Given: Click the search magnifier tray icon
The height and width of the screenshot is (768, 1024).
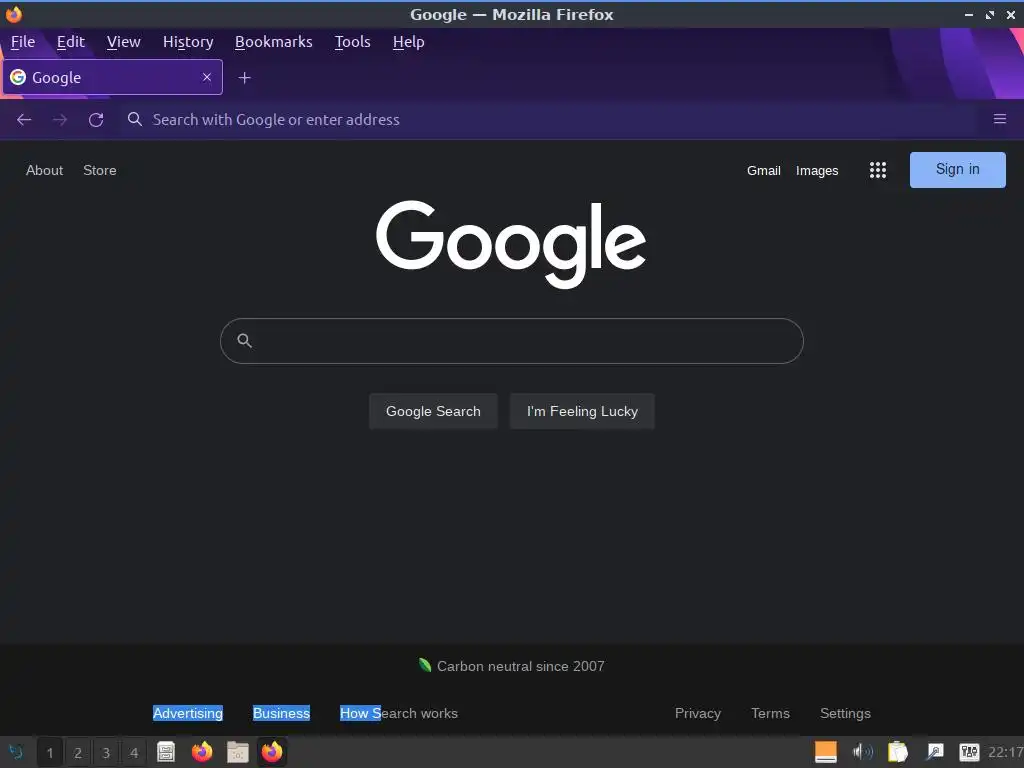Looking at the screenshot, I should click(x=934, y=752).
